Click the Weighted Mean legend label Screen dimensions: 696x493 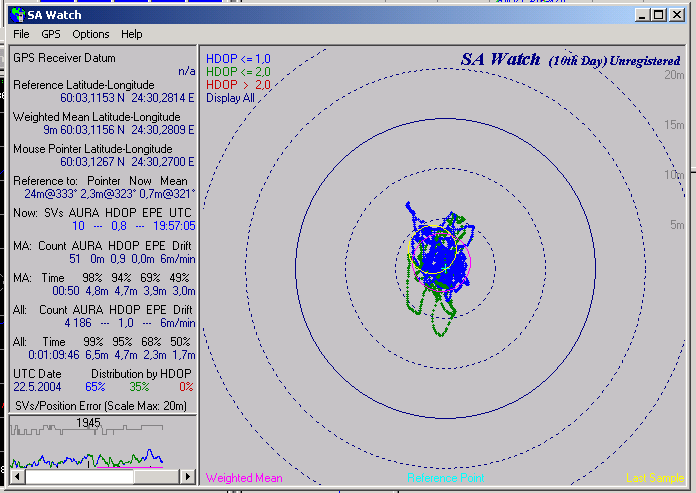(244, 478)
